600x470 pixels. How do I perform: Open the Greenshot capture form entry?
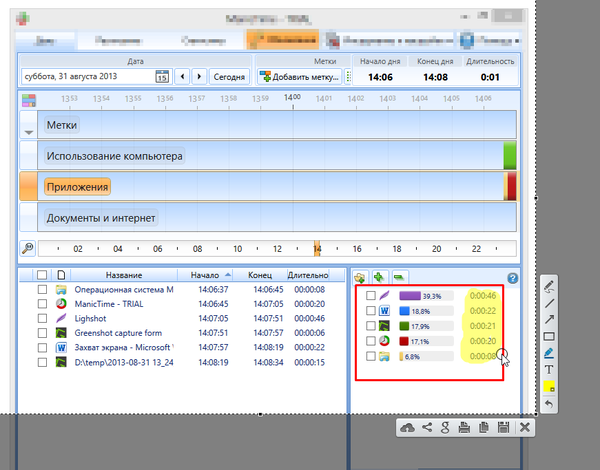118,333
